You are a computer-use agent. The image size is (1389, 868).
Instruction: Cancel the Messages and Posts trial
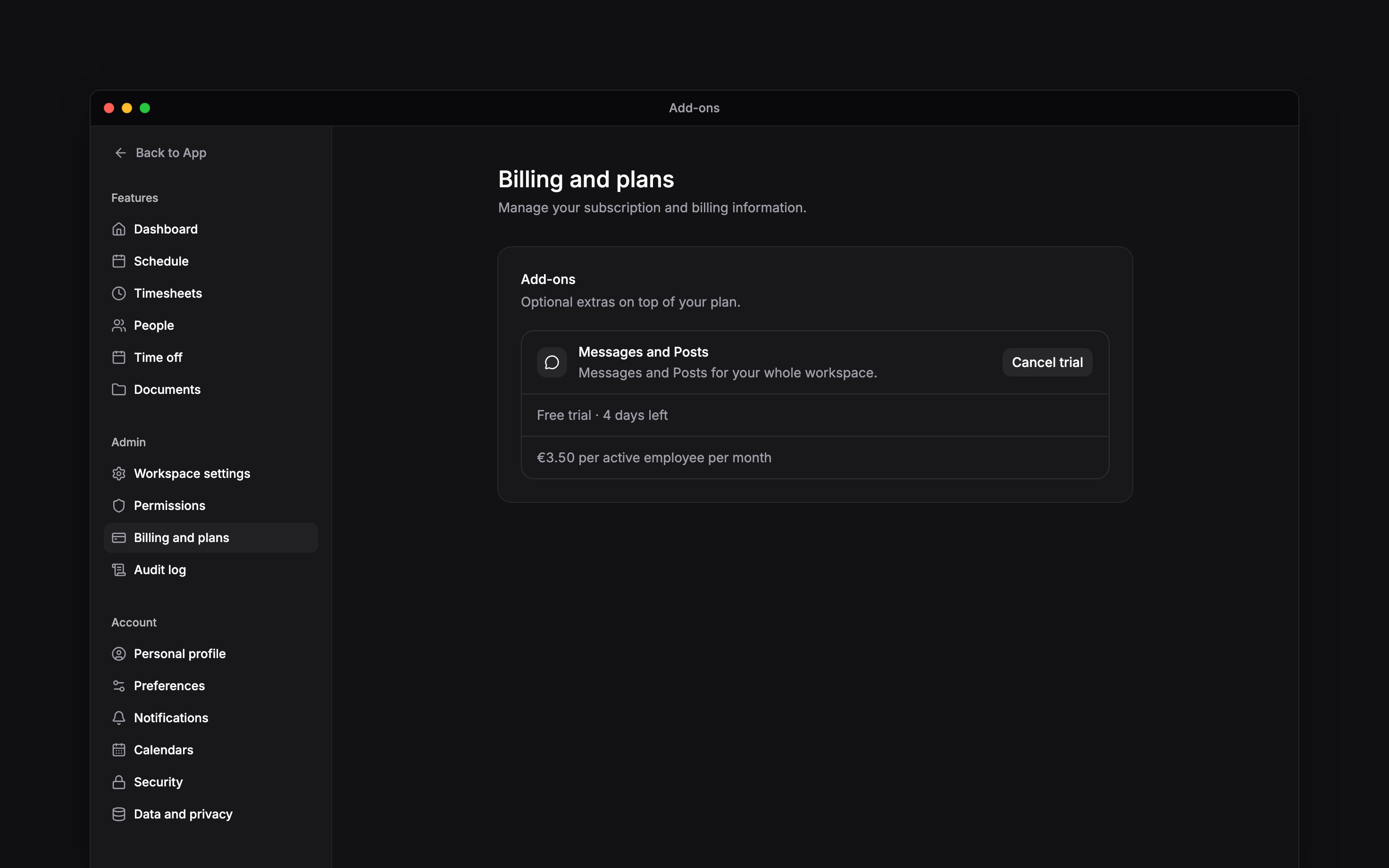pos(1047,362)
